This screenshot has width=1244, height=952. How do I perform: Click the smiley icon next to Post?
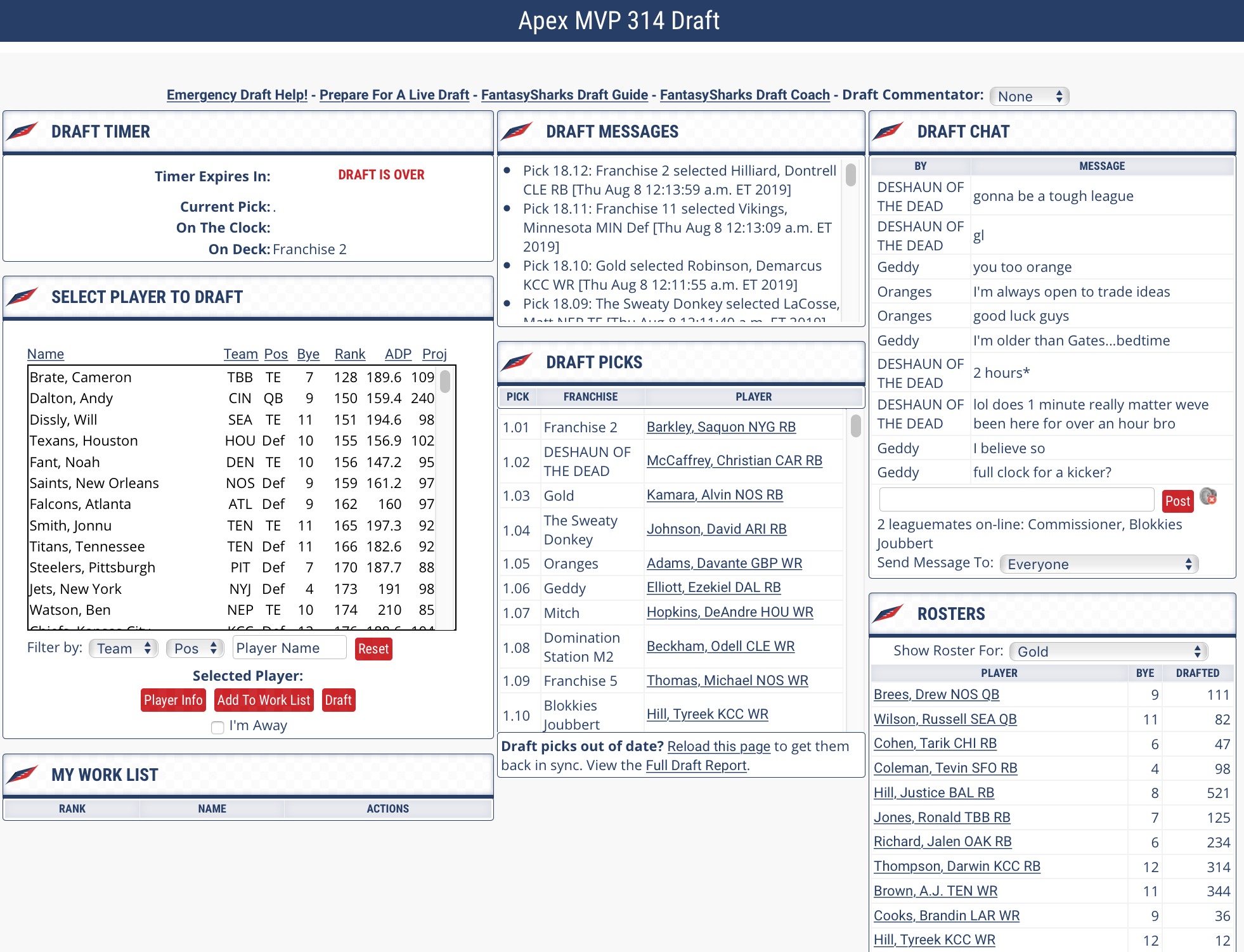(1208, 497)
